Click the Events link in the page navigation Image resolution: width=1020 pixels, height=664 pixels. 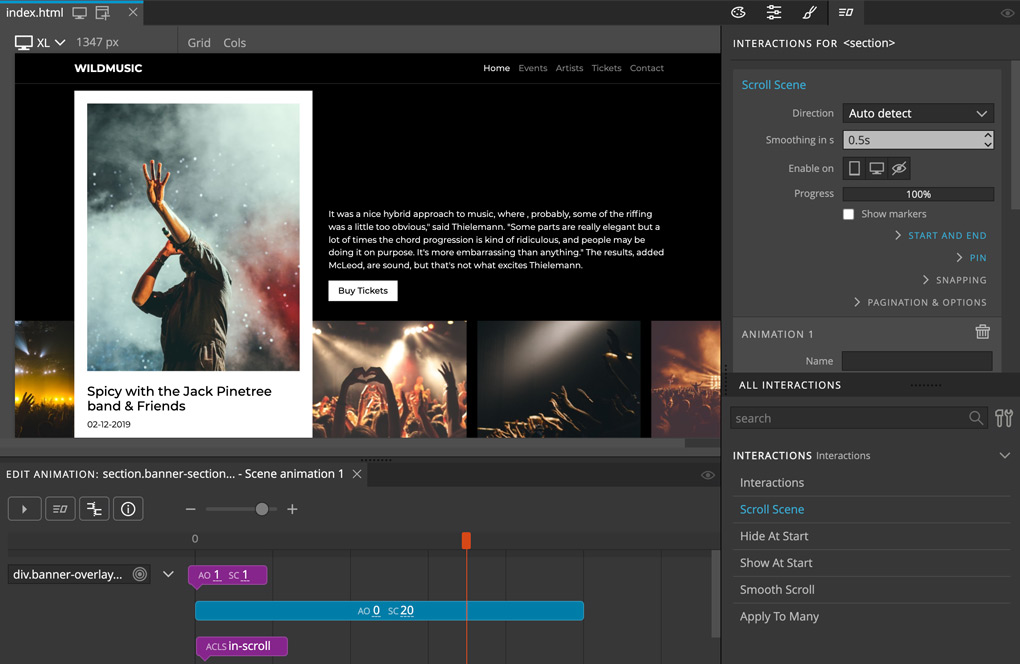tap(533, 68)
